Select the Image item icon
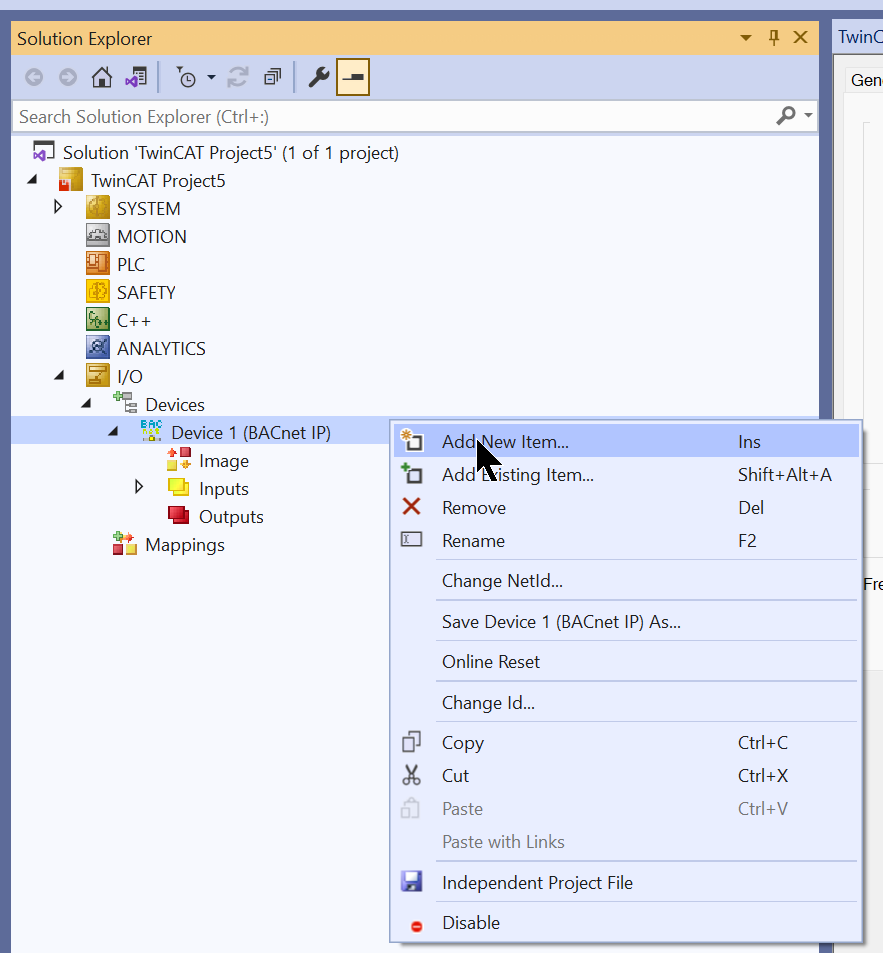 [179, 459]
